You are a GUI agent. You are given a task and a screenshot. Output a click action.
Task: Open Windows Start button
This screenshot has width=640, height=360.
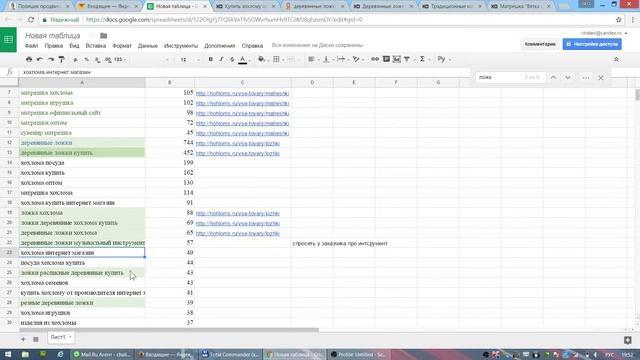(x=8, y=354)
